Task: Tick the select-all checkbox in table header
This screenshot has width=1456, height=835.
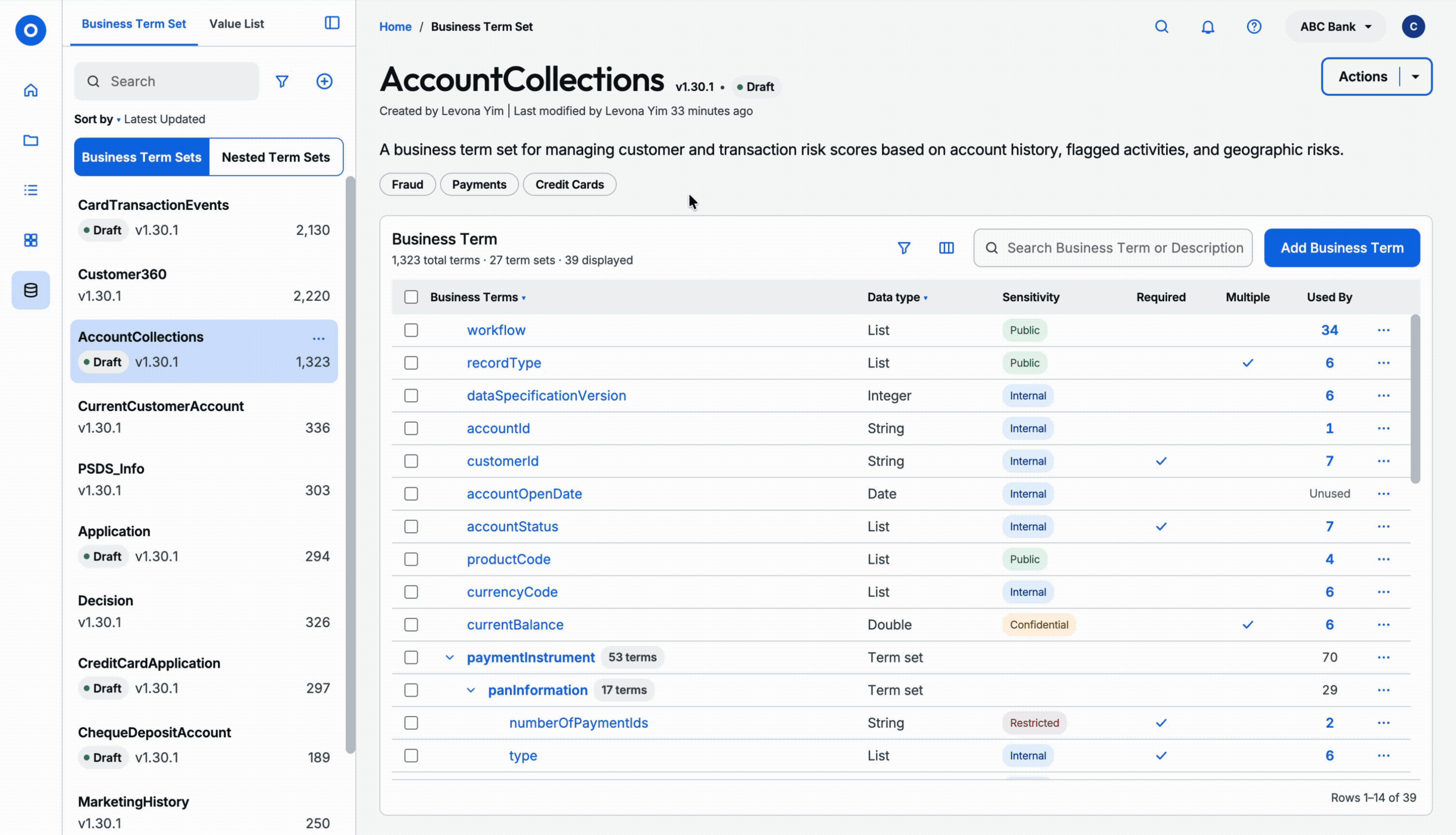Action: point(411,297)
